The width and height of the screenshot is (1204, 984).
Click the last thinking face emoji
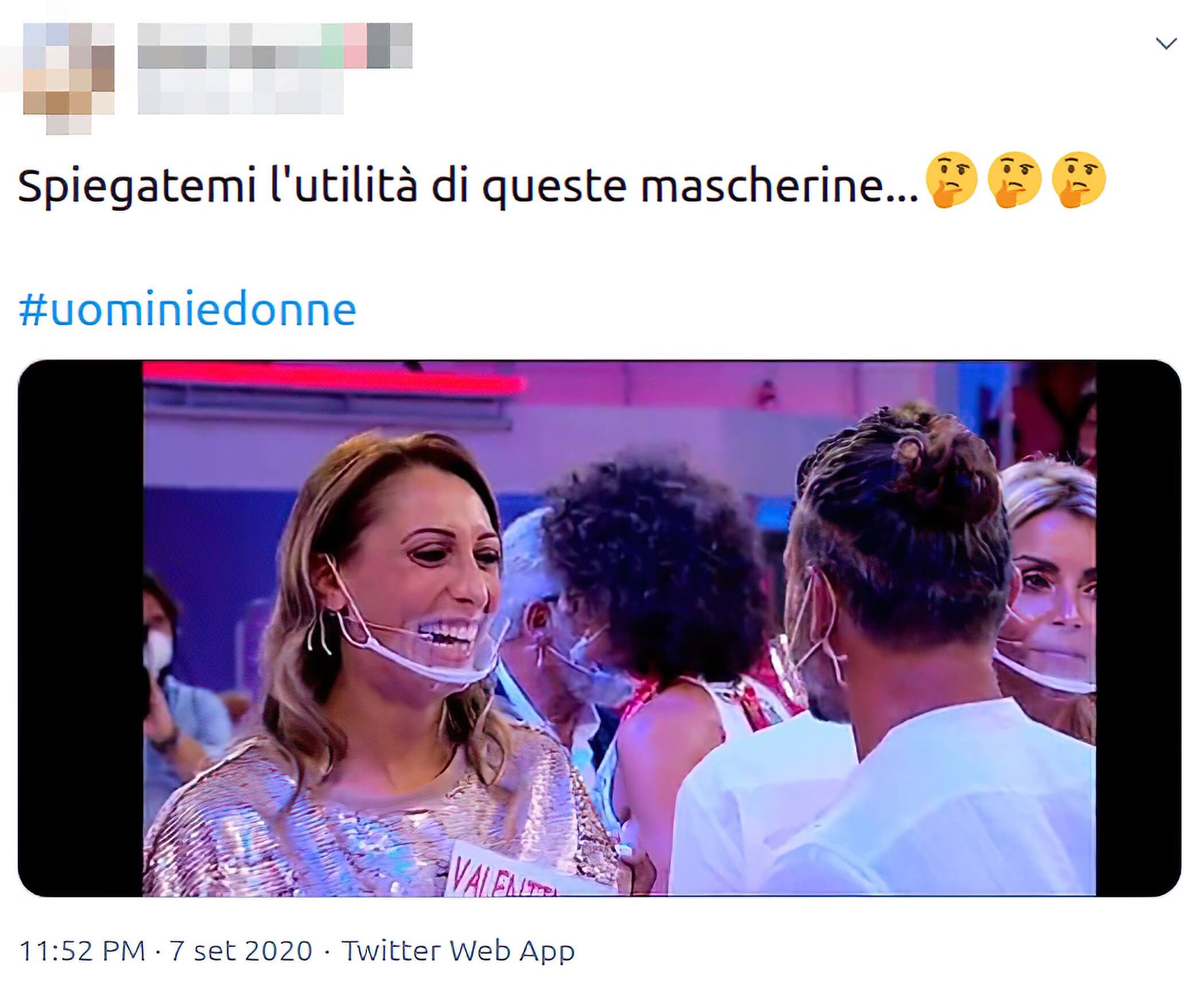click(x=1078, y=179)
